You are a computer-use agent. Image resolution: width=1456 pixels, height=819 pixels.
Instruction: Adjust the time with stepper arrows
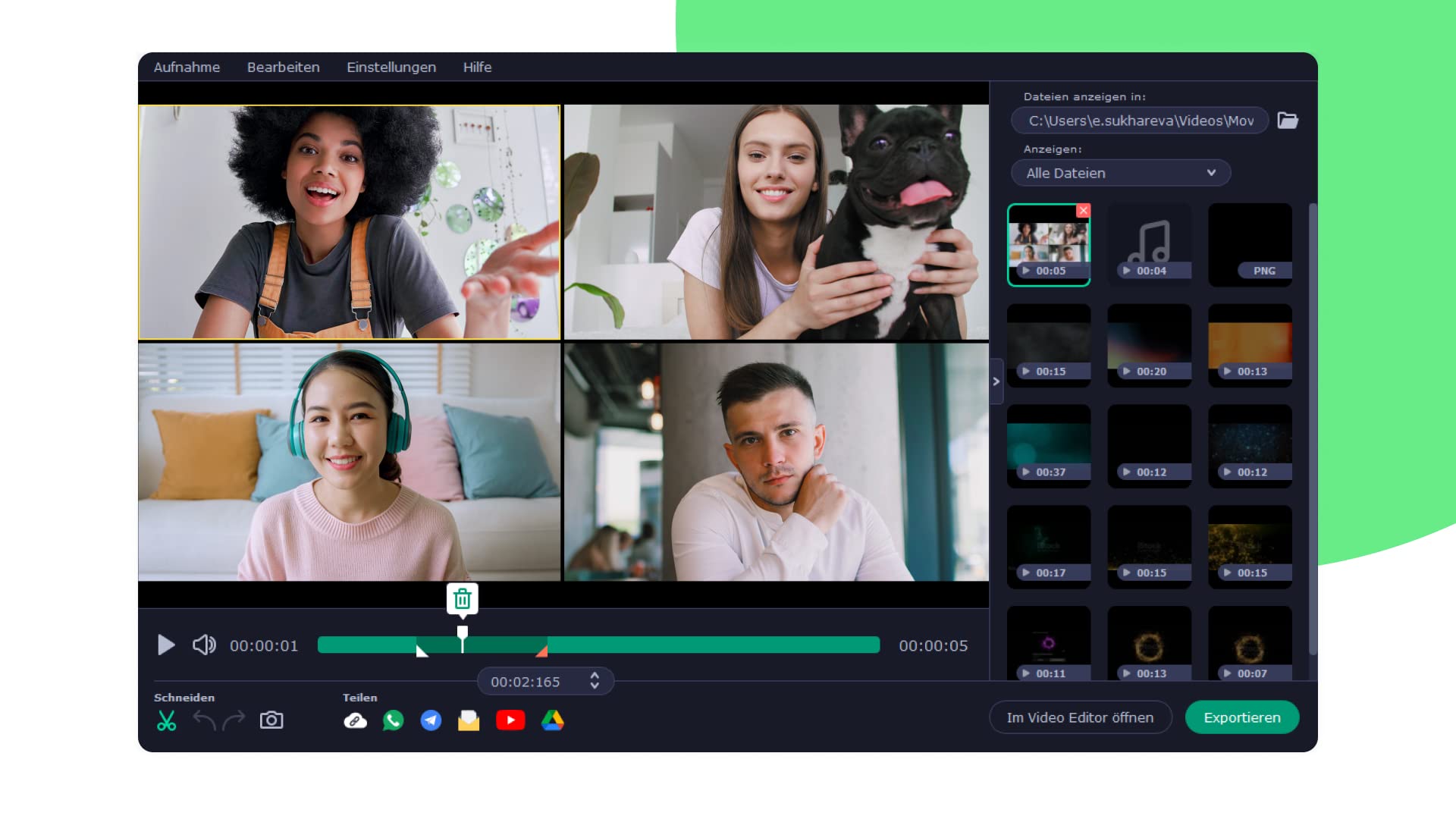[595, 681]
